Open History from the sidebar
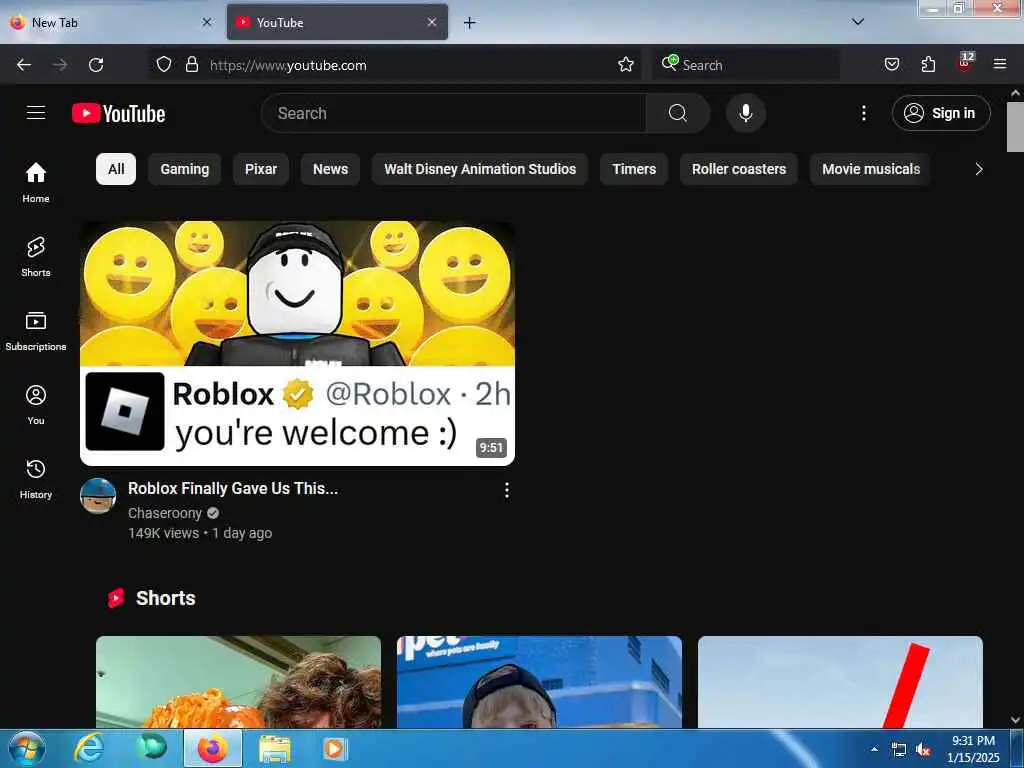The height and width of the screenshot is (768, 1024). 36,479
